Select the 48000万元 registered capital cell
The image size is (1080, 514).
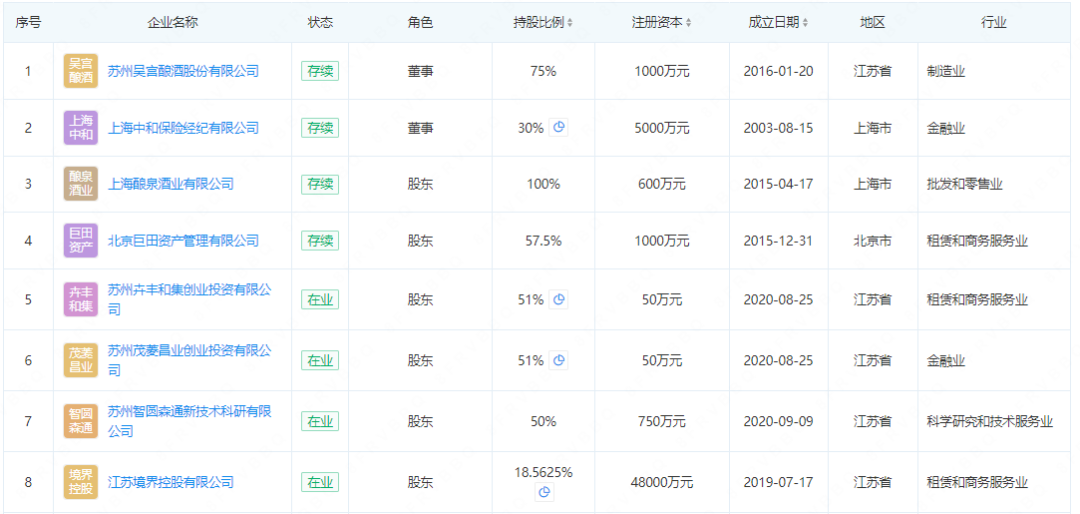point(661,482)
